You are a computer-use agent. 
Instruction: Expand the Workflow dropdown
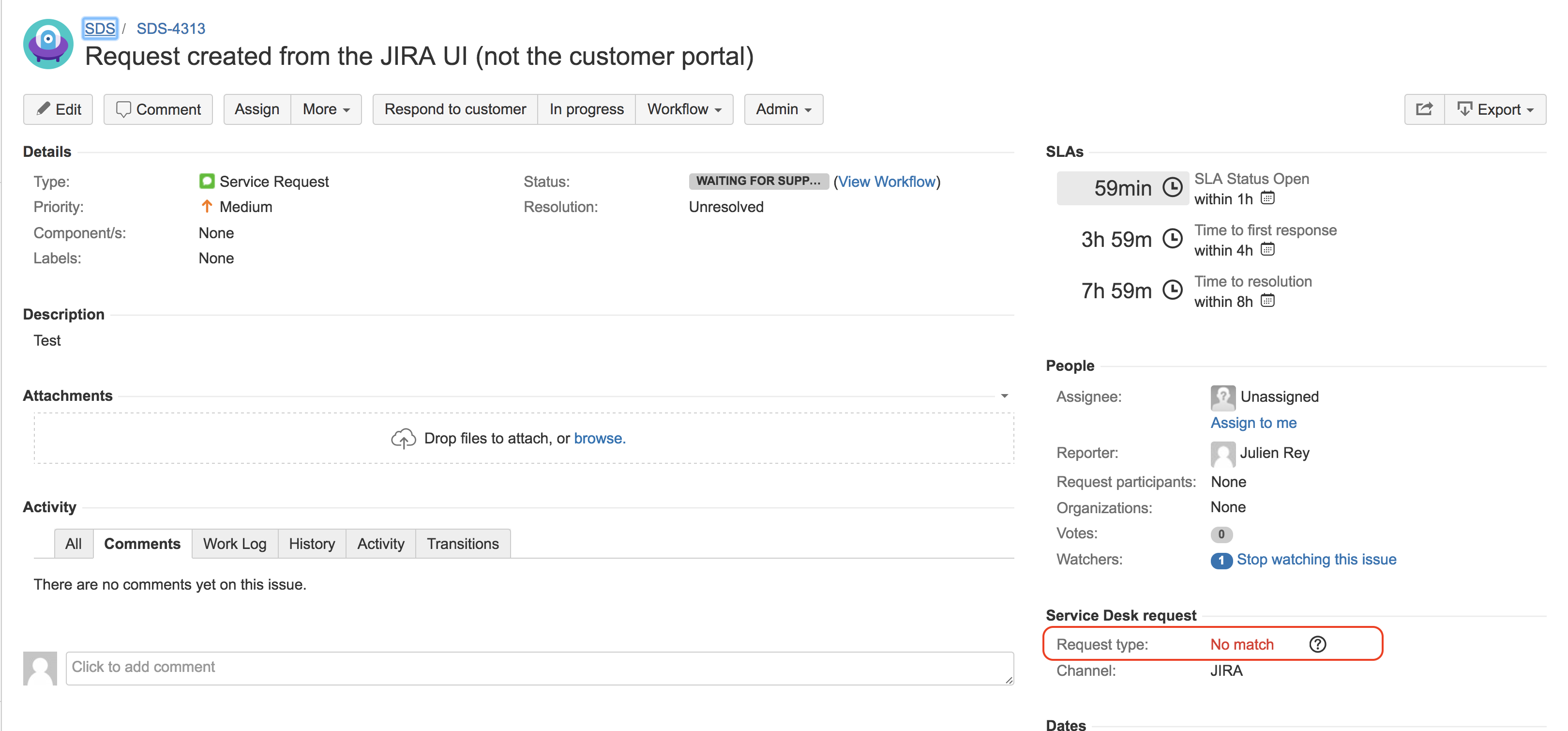pos(683,109)
